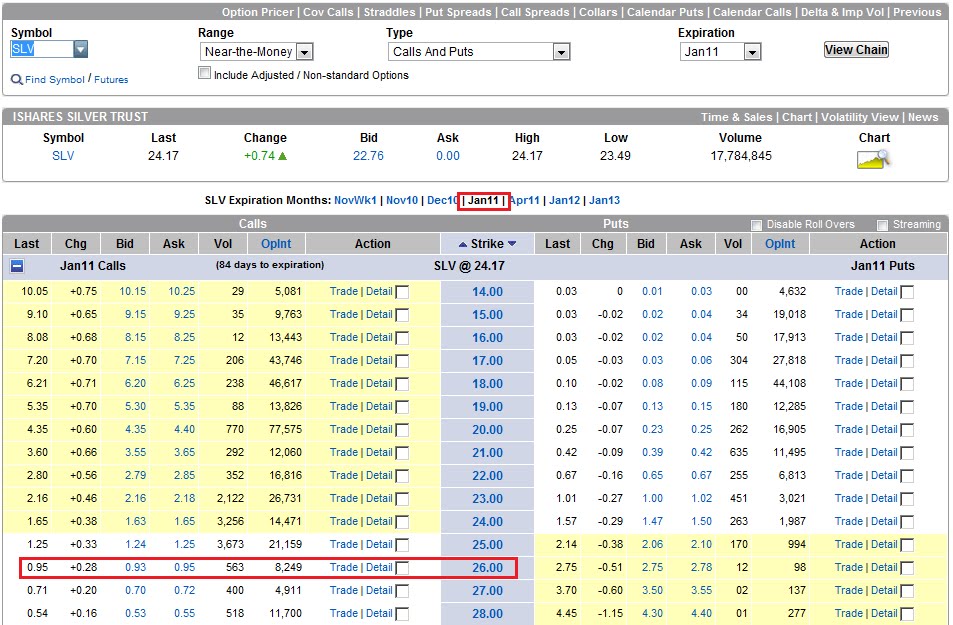Screen dimensions: 953x625
Task: Open the Option Pricer menu item
Action: click(258, 12)
